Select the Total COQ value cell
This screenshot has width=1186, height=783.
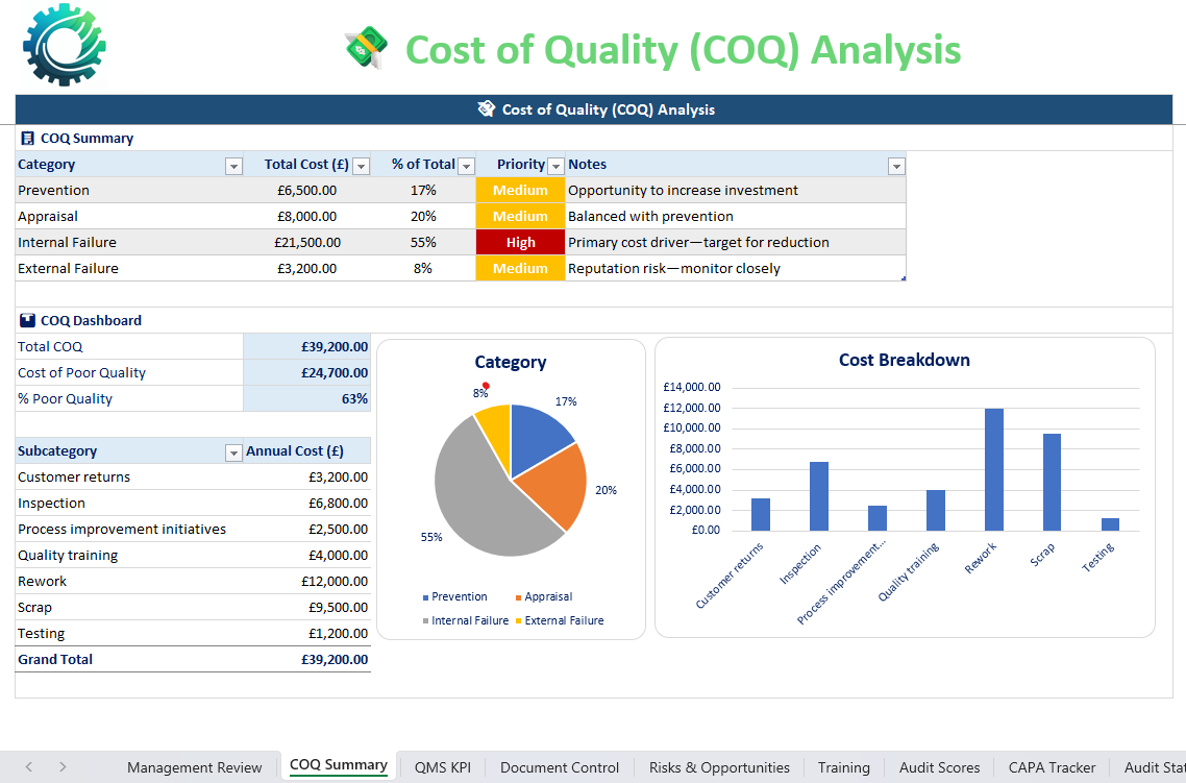coord(307,346)
